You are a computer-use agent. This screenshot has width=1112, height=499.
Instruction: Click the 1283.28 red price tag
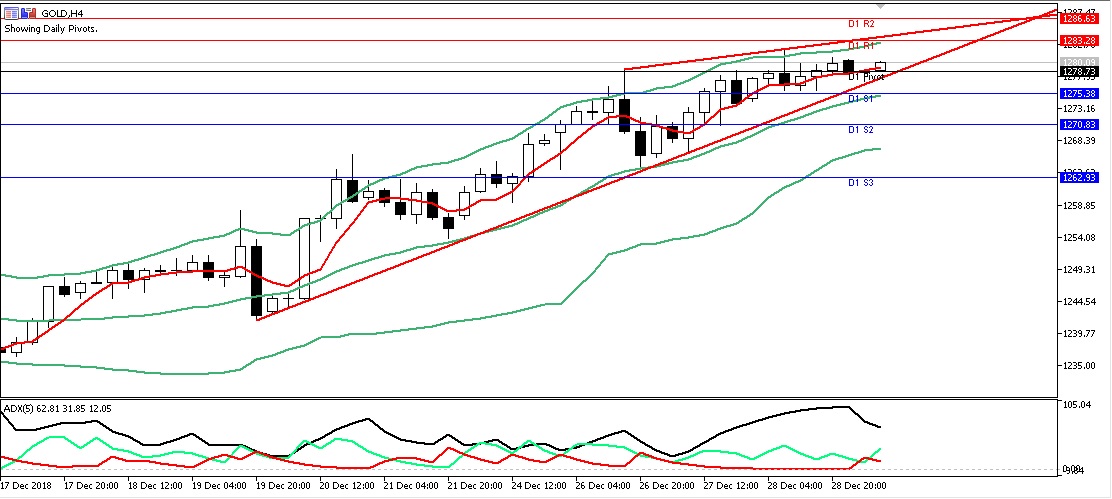[1079, 40]
